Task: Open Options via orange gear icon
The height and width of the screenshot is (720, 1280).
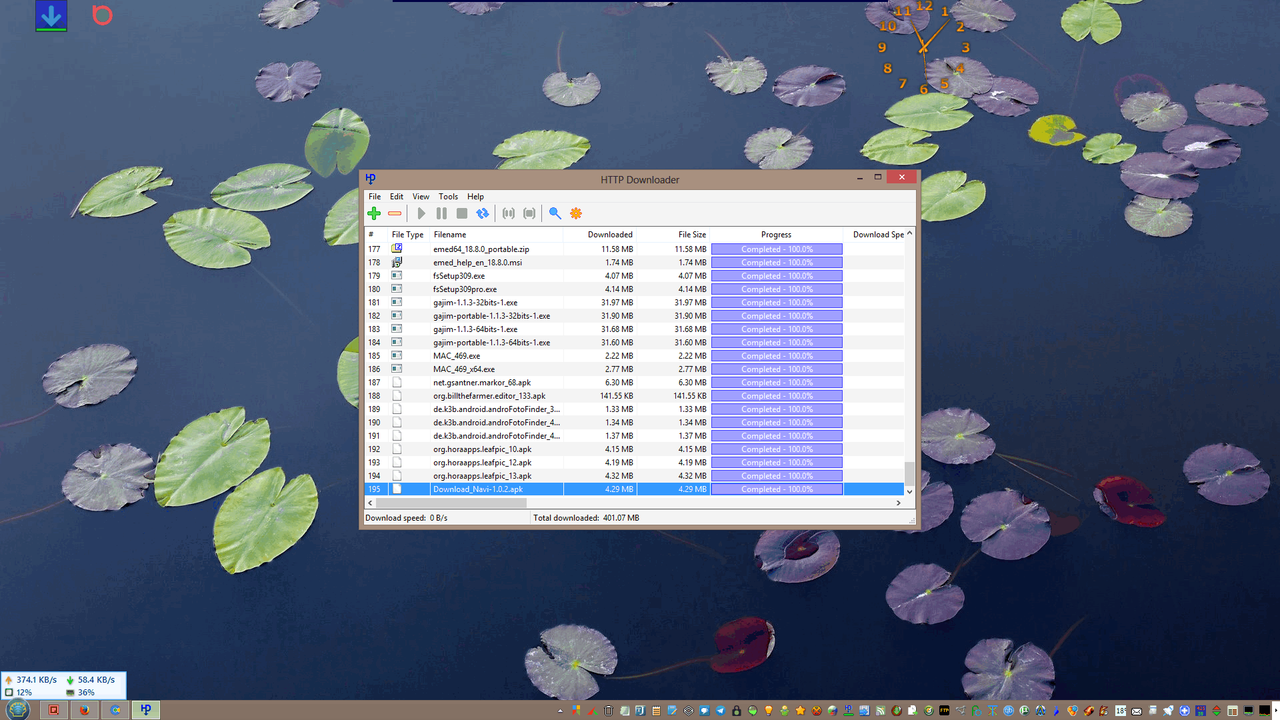Action: (576, 213)
